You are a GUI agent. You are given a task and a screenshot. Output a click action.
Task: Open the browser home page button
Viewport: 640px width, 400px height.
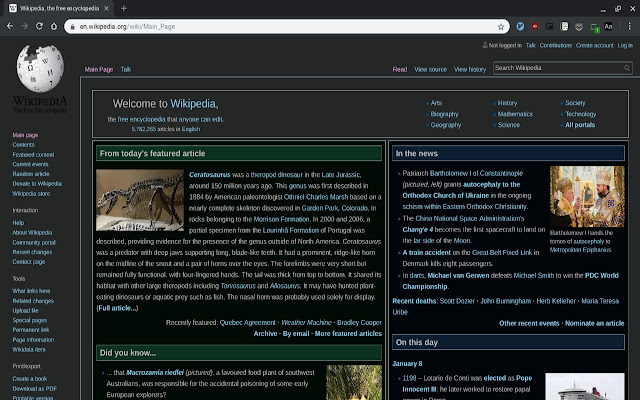(54, 26)
